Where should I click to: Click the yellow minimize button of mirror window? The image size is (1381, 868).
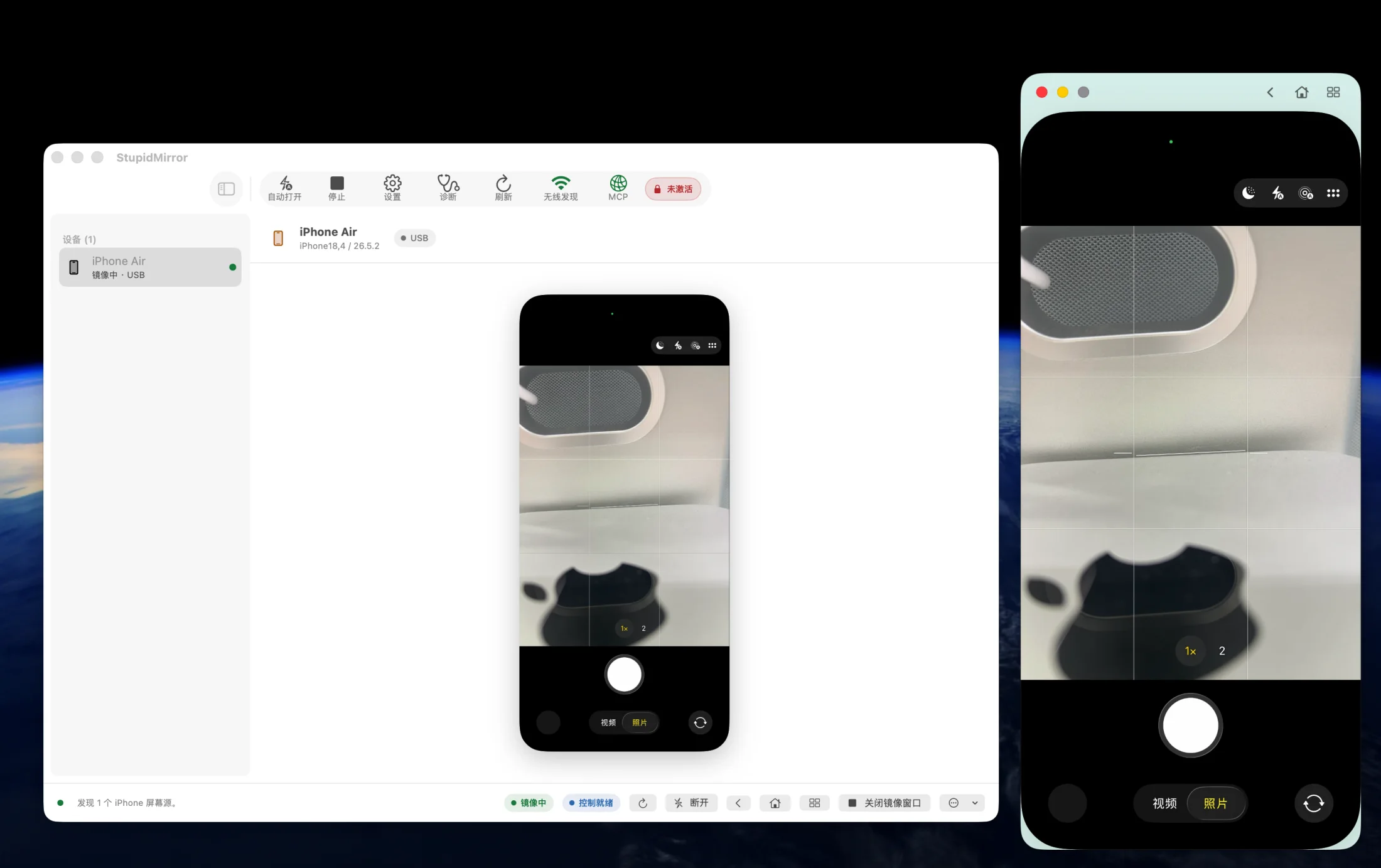pyautogui.click(x=1063, y=92)
